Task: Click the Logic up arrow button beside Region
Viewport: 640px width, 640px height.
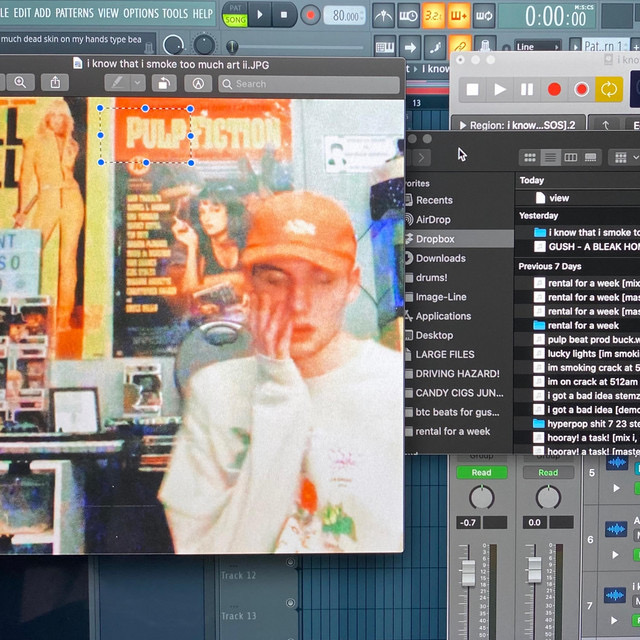Action: tap(606, 125)
